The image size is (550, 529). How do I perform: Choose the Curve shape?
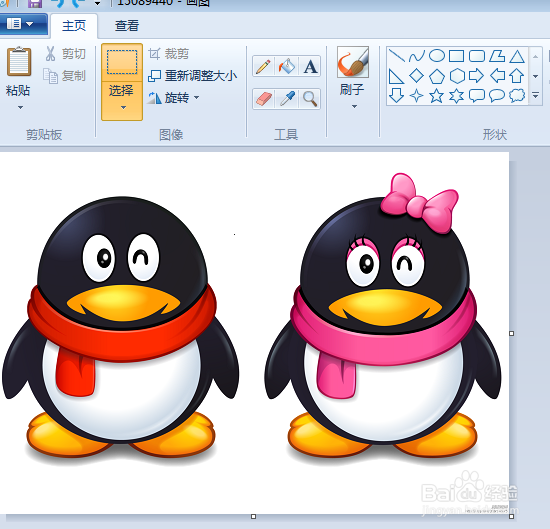417,56
